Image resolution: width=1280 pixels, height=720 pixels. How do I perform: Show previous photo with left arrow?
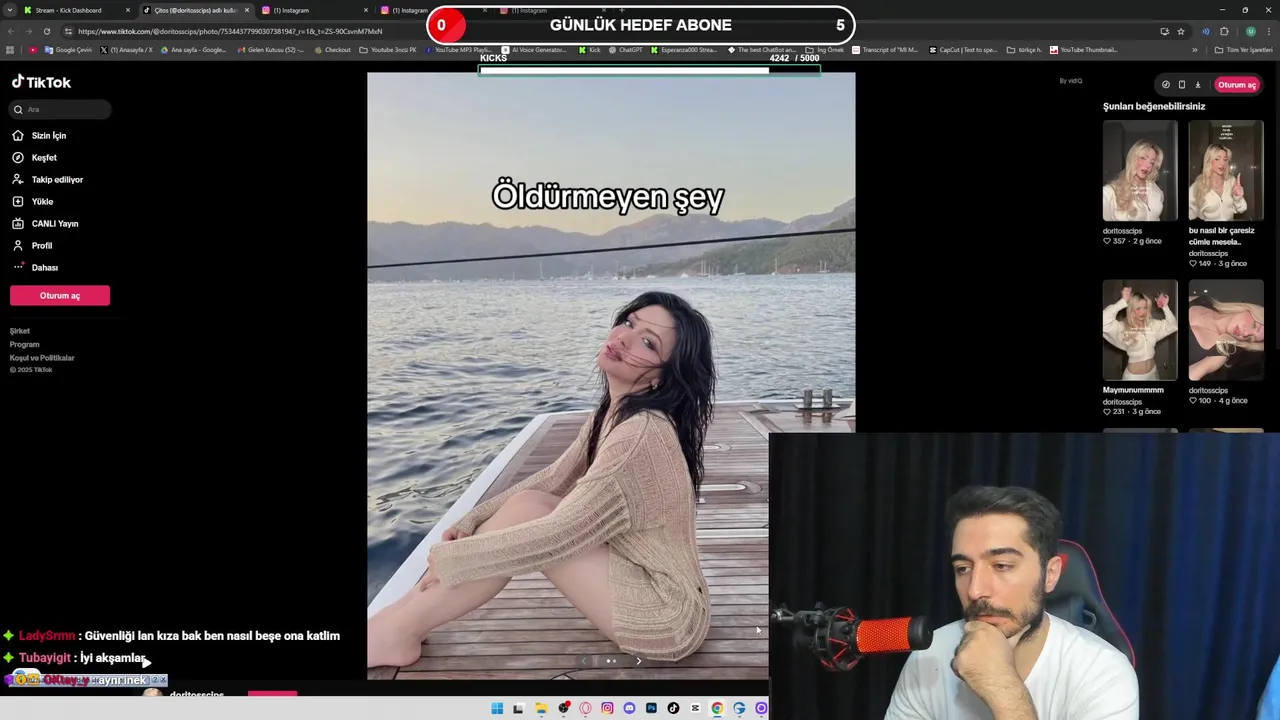tap(584, 661)
